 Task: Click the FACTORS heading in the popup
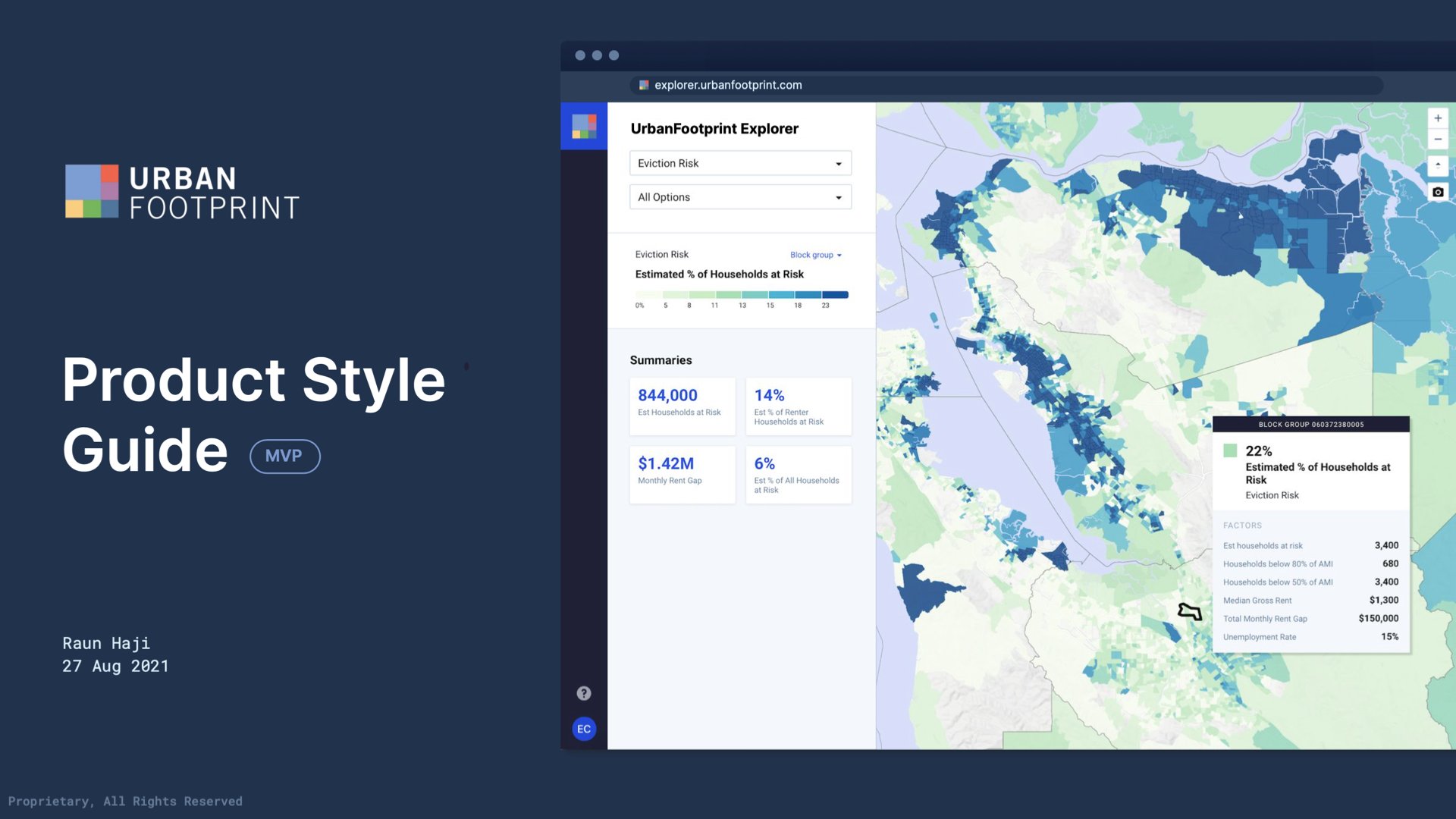(x=1242, y=525)
